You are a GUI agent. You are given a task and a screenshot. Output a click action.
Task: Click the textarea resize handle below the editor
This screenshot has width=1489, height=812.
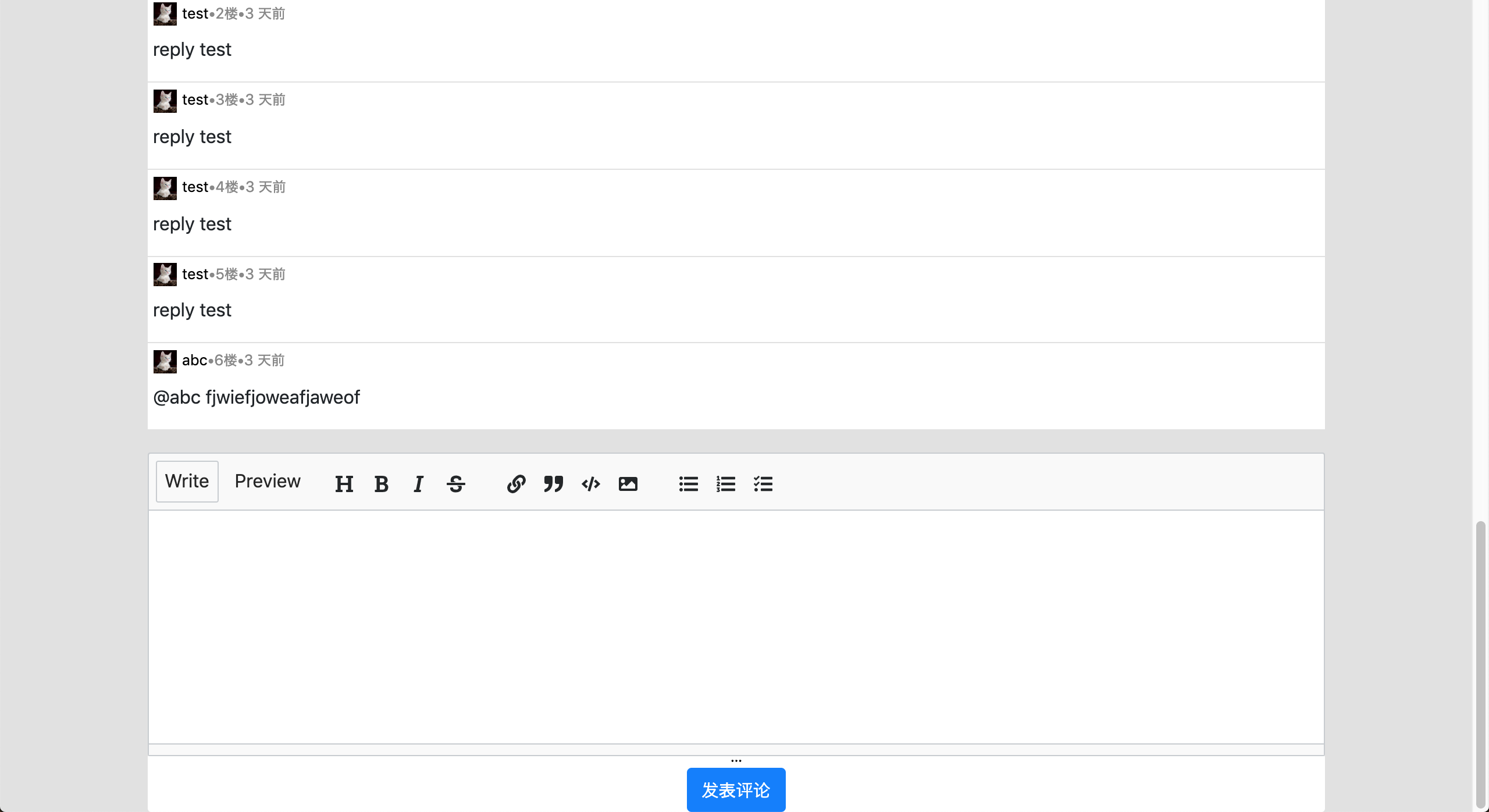click(736, 759)
